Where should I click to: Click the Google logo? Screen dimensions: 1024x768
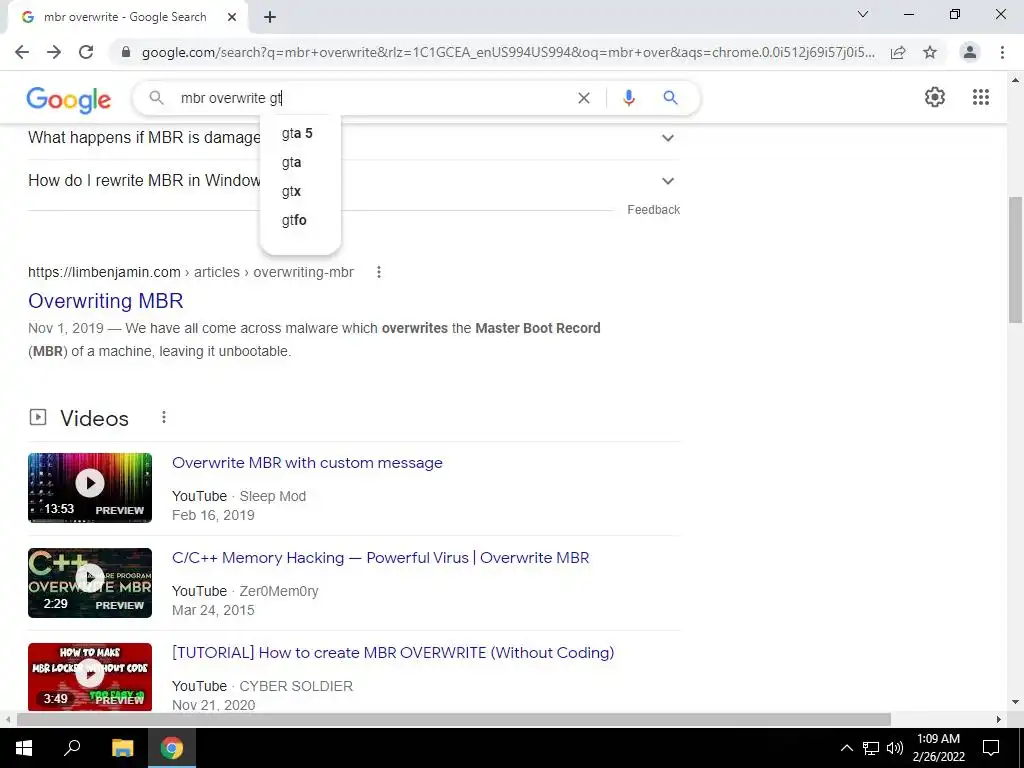[x=69, y=99]
